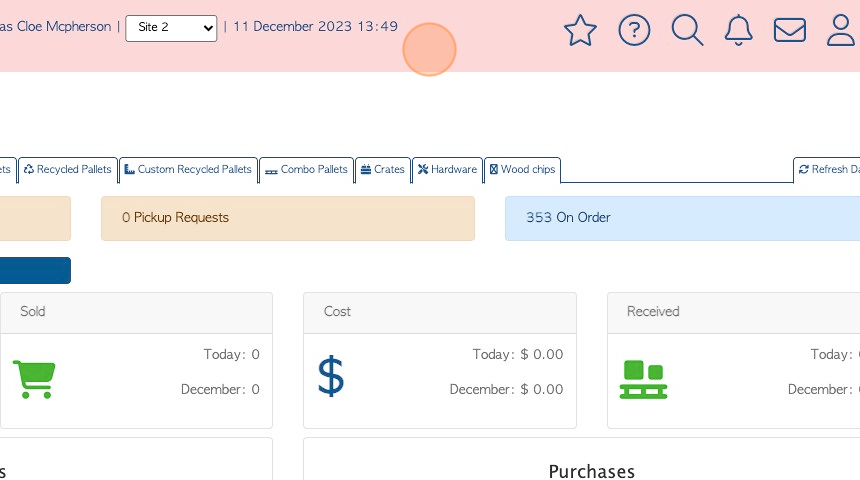This screenshot has width=860, height=480.
Task: Click the blue dollar sign icon
Action: click(331, 376)
